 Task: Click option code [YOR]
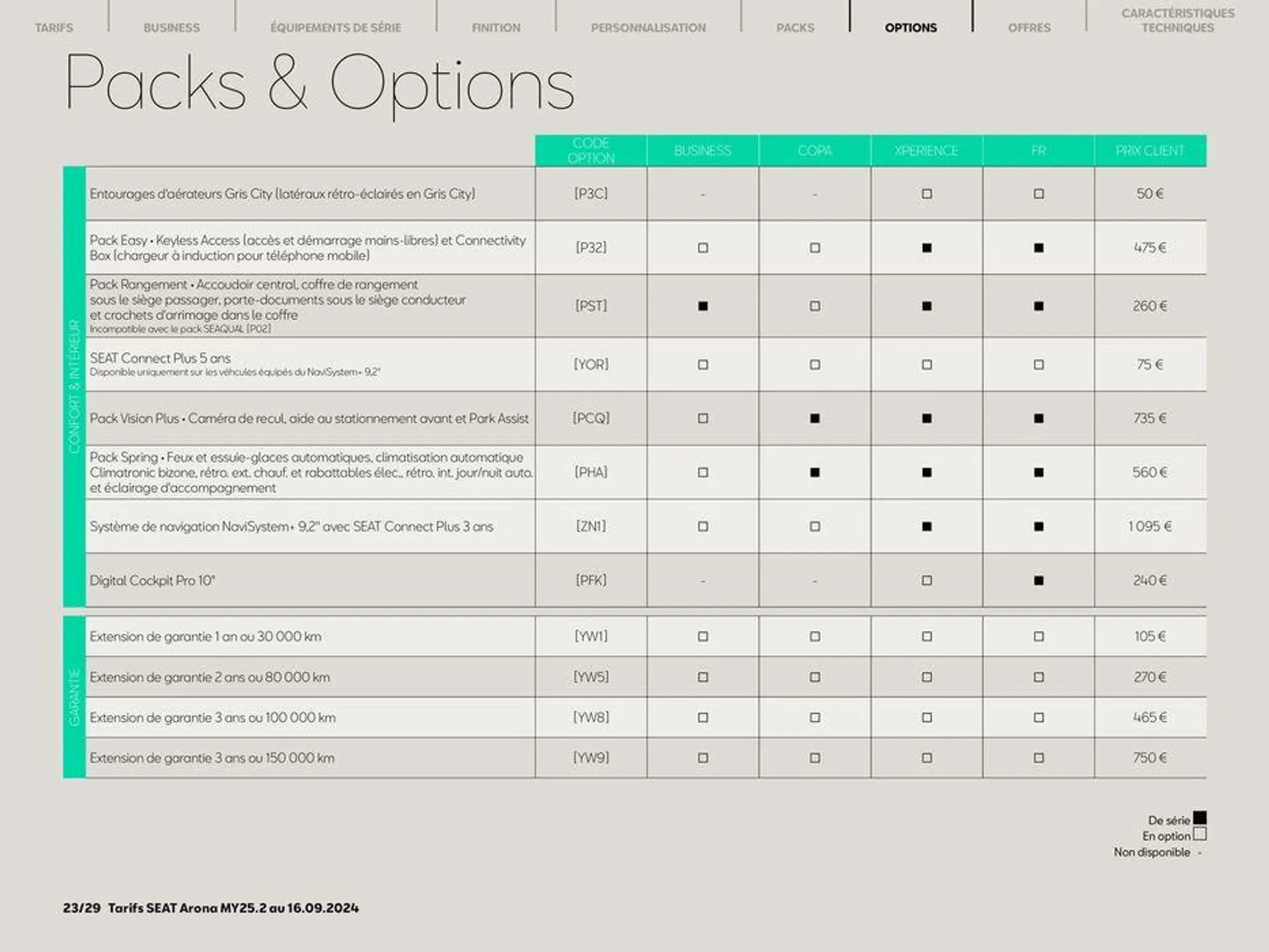[x=591, y=365]
